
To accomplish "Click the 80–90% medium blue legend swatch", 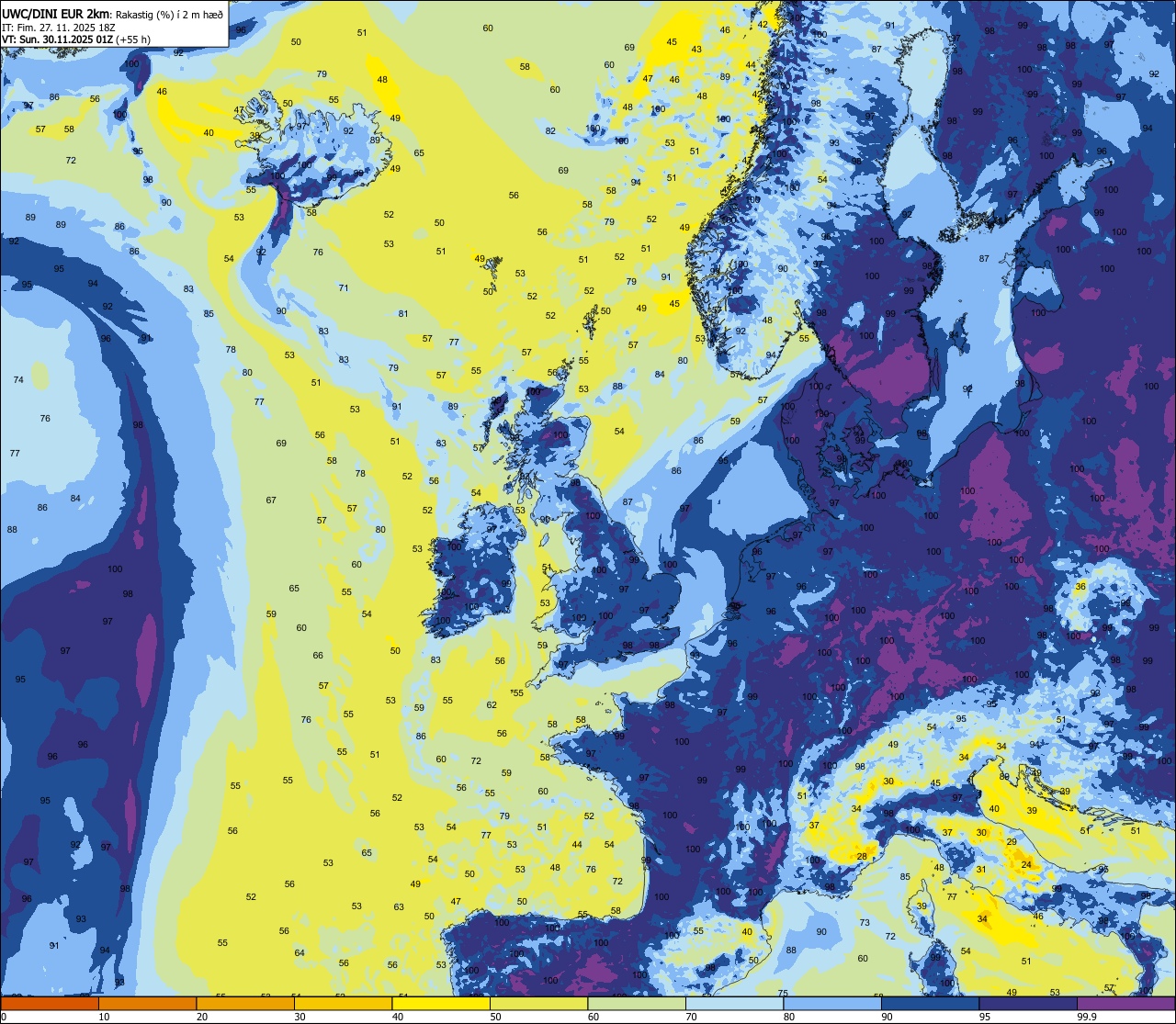I will click(832, 1003).
